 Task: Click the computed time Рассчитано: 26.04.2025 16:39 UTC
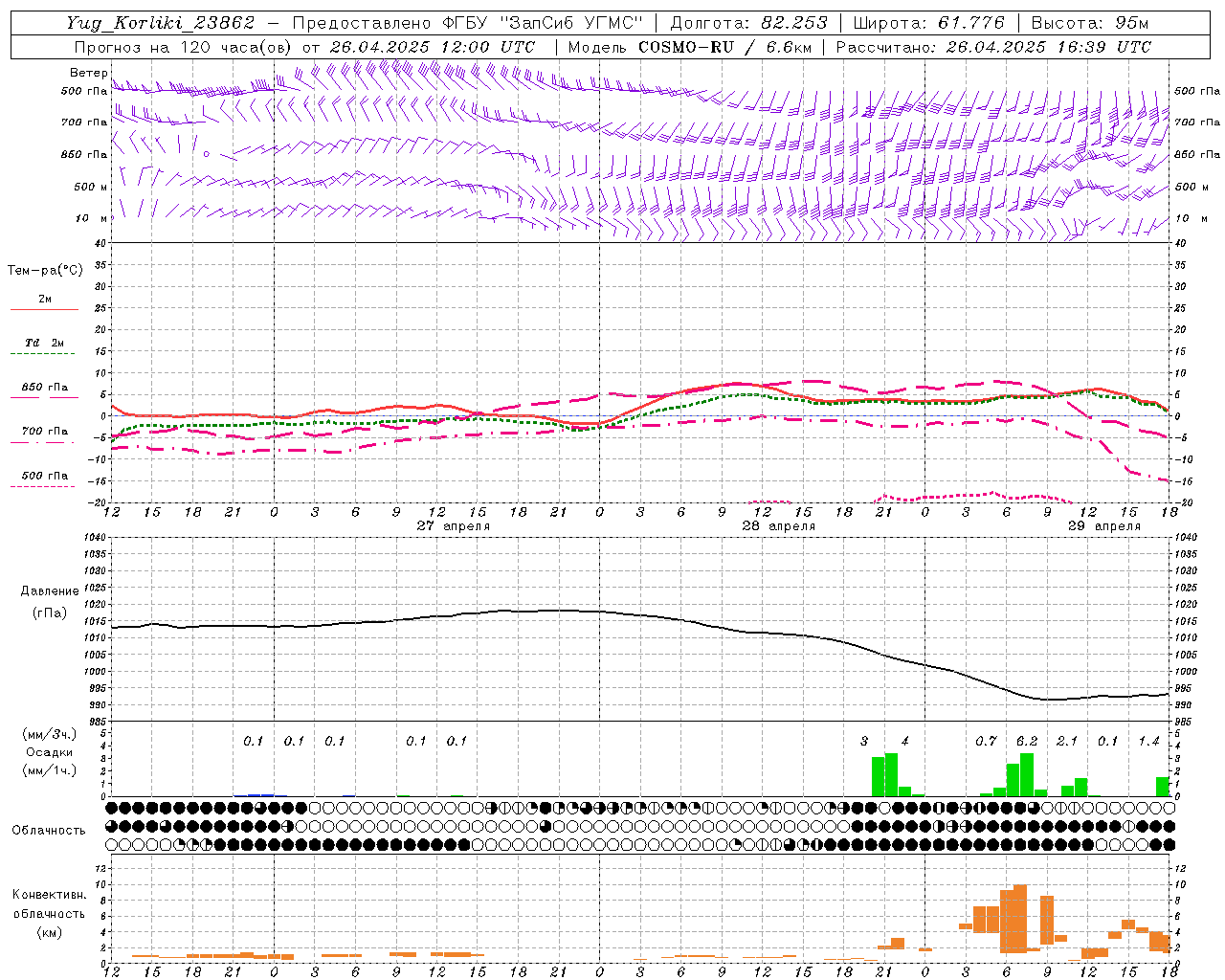tap(993, 47)
